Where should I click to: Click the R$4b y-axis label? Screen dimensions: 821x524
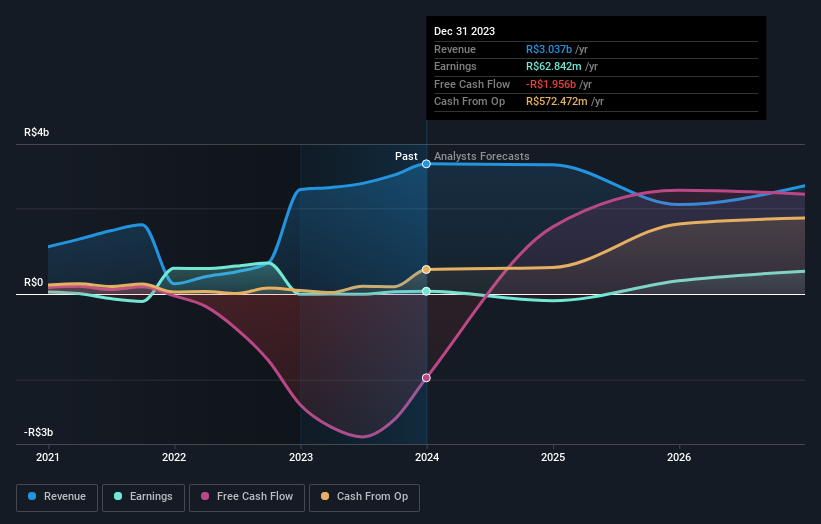pyautogui.click(x=37, y=132)
